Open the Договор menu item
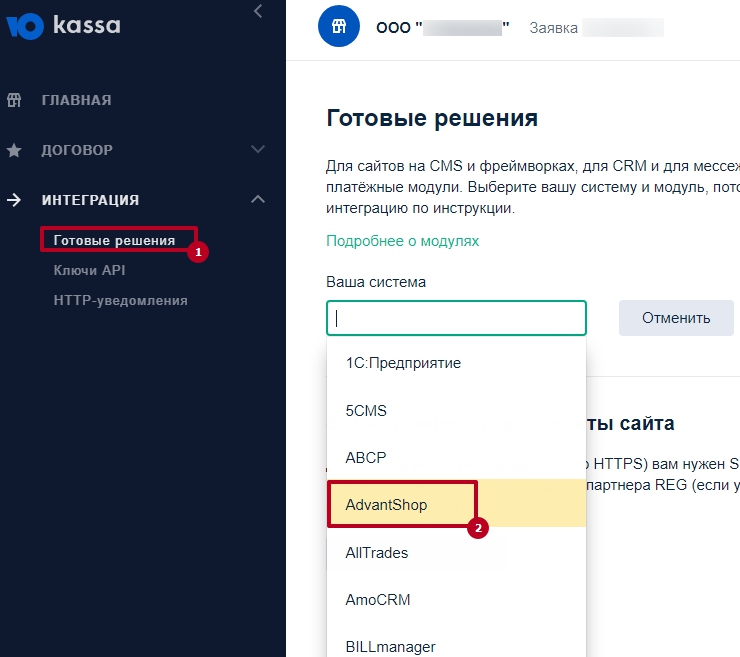The width and height of the screenshot is (740, 657). 77,150
